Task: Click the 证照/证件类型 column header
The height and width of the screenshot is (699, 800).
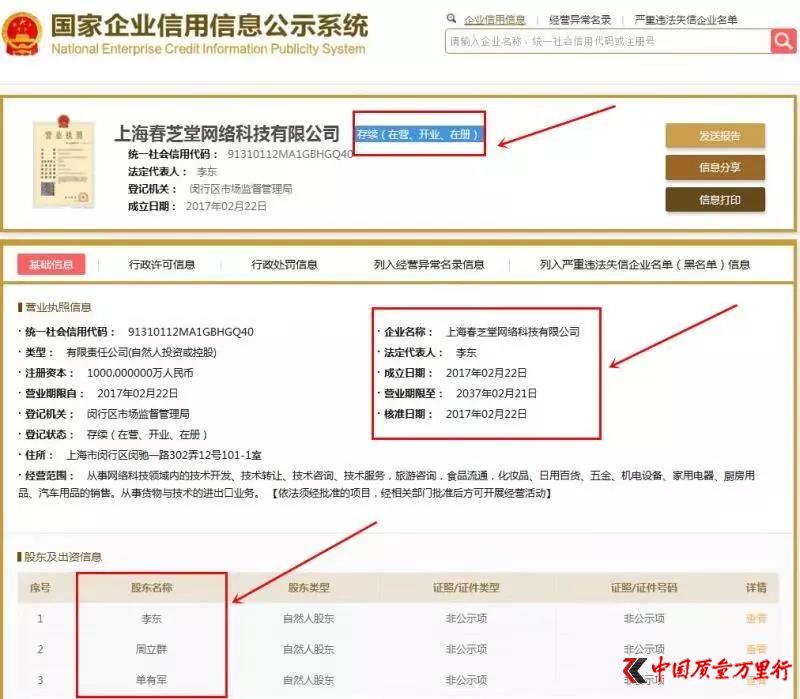Action: (466, 587)
